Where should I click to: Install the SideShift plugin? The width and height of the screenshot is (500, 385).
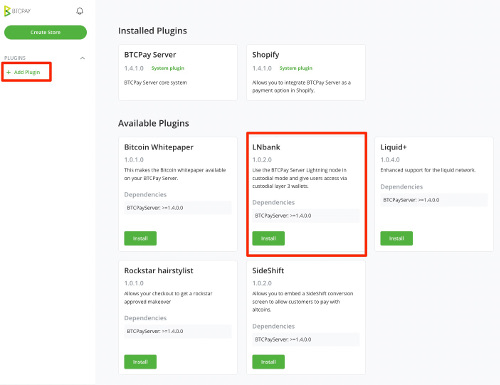(268, 362)
